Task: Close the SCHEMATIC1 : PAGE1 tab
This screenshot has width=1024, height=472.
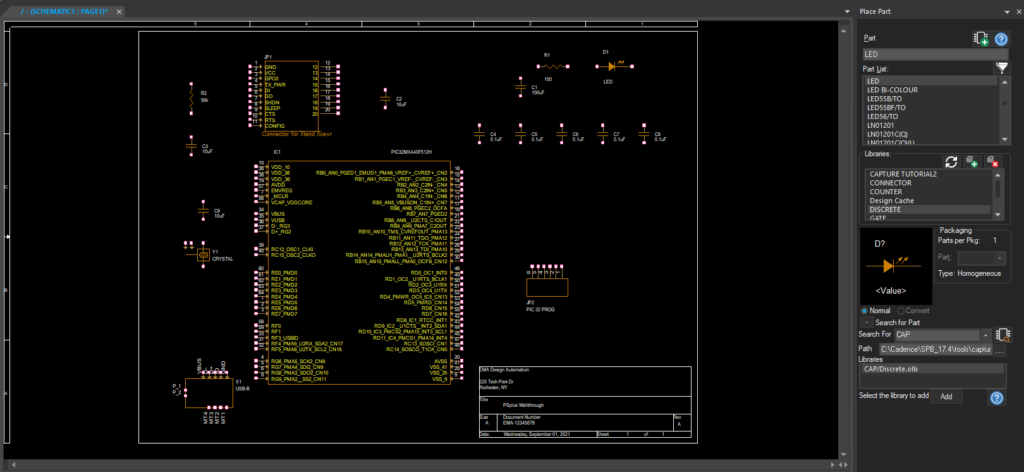Action: pyautogui.click(x=121, y=12)
